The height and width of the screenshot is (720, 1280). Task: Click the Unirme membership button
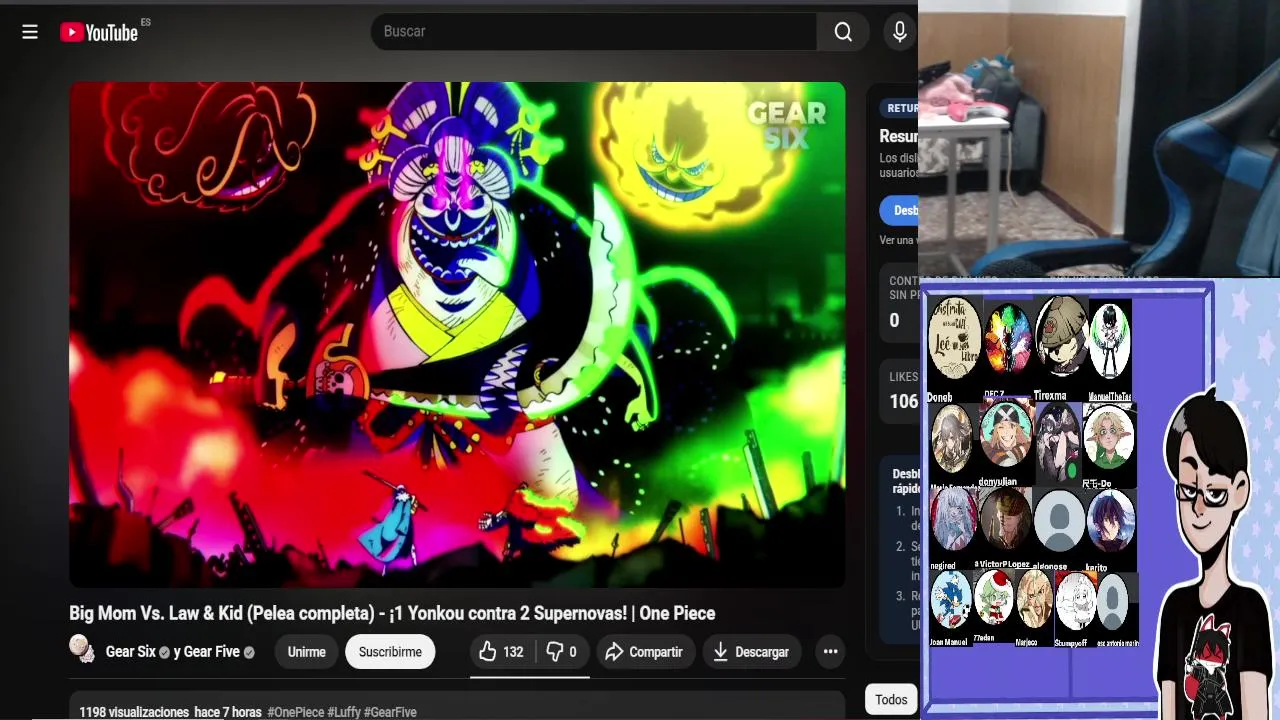coord(306,652)
